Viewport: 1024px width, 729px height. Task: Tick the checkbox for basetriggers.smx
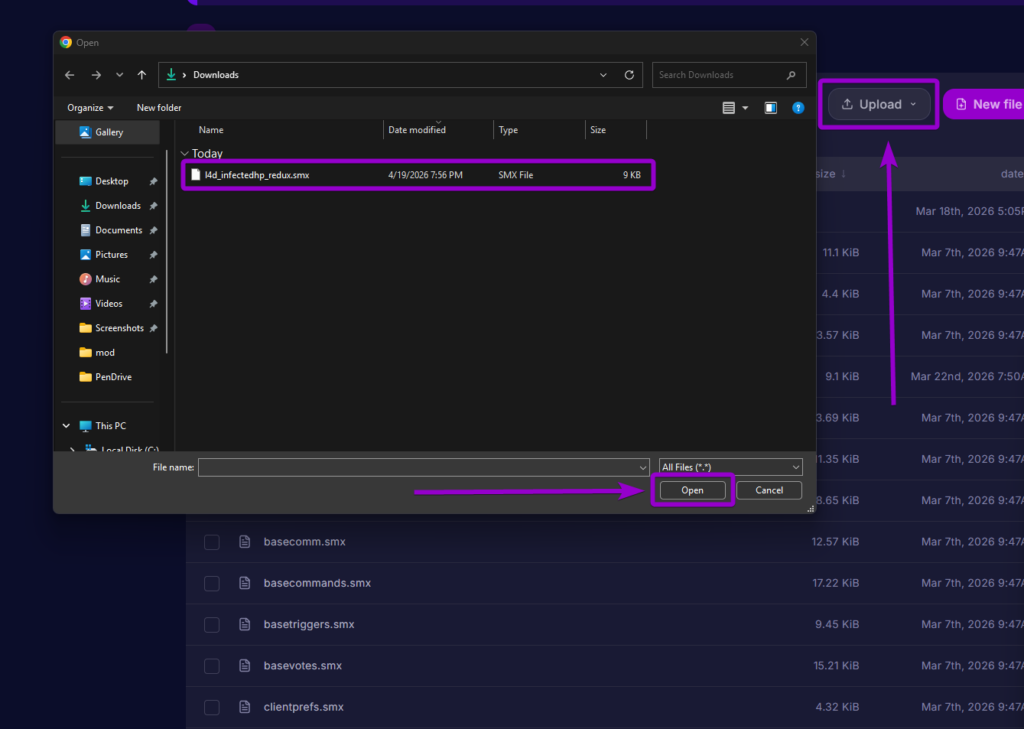211,624
